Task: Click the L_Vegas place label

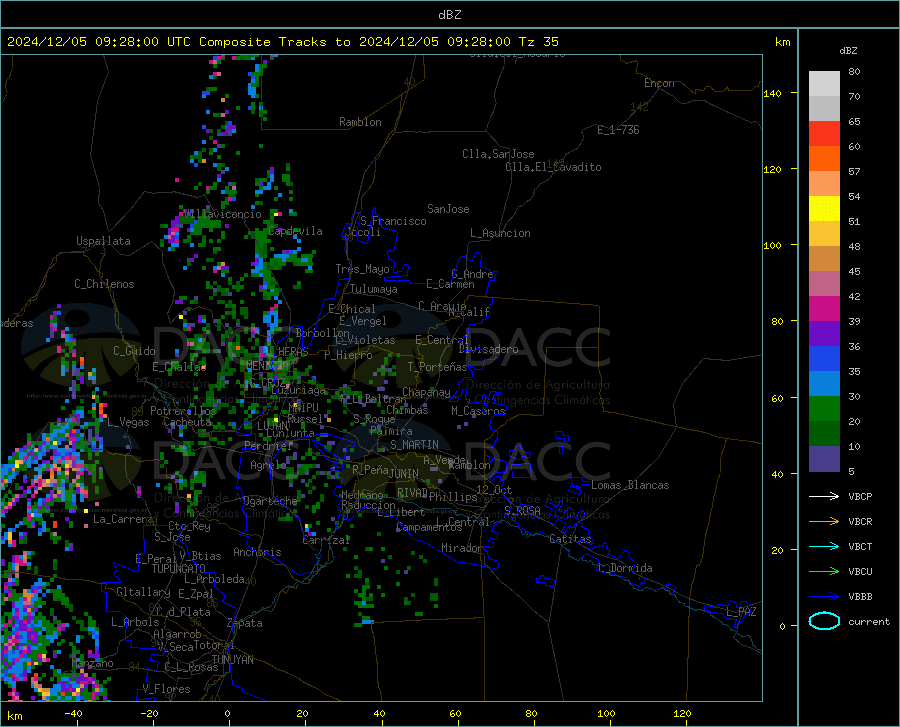Action: click(x=128, y=422)
